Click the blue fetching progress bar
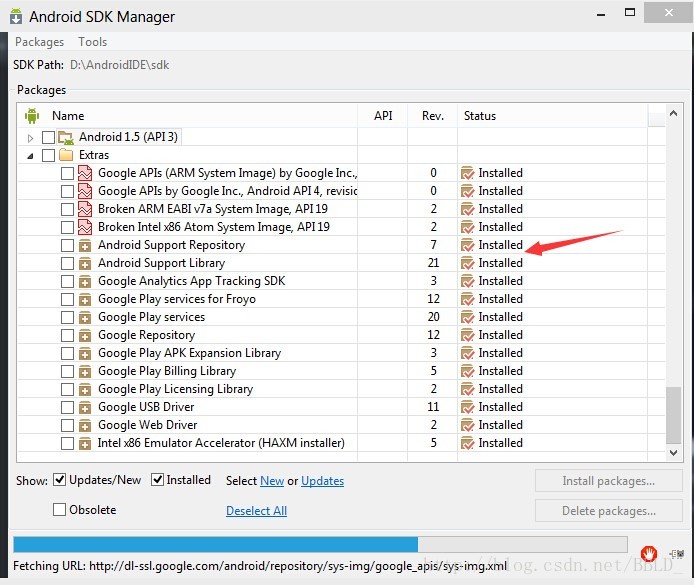Image resolution: width=694 pixels, height=585 pixels. tap(216, 544)
